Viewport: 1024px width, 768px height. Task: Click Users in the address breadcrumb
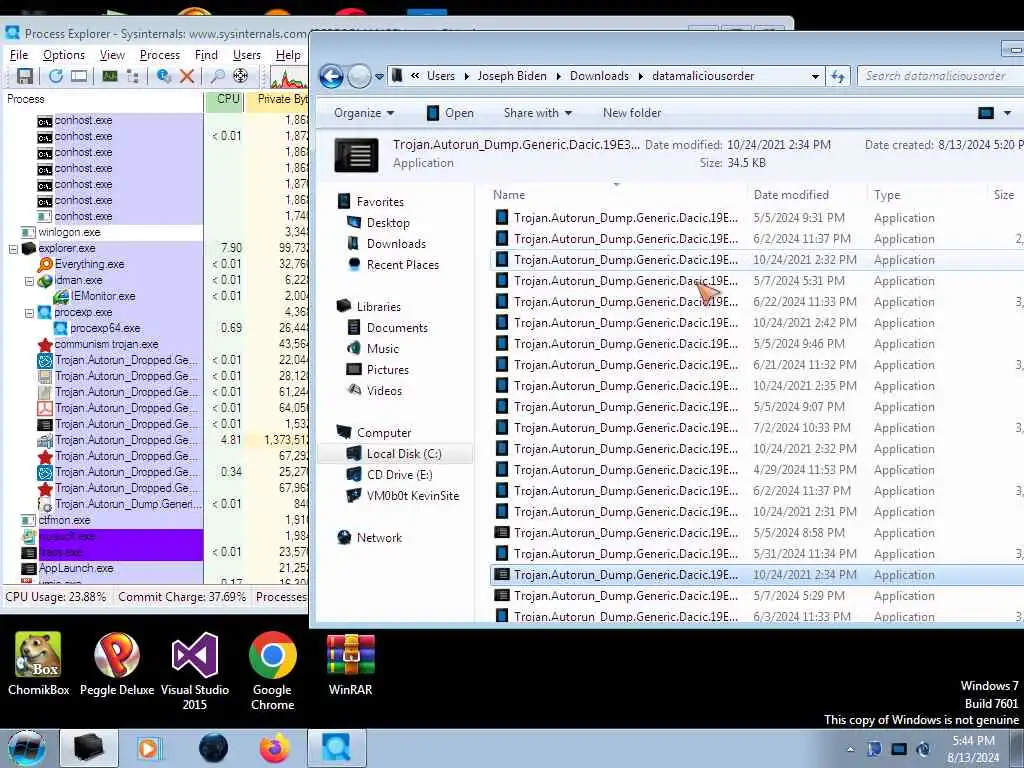(x=441, y=76)
